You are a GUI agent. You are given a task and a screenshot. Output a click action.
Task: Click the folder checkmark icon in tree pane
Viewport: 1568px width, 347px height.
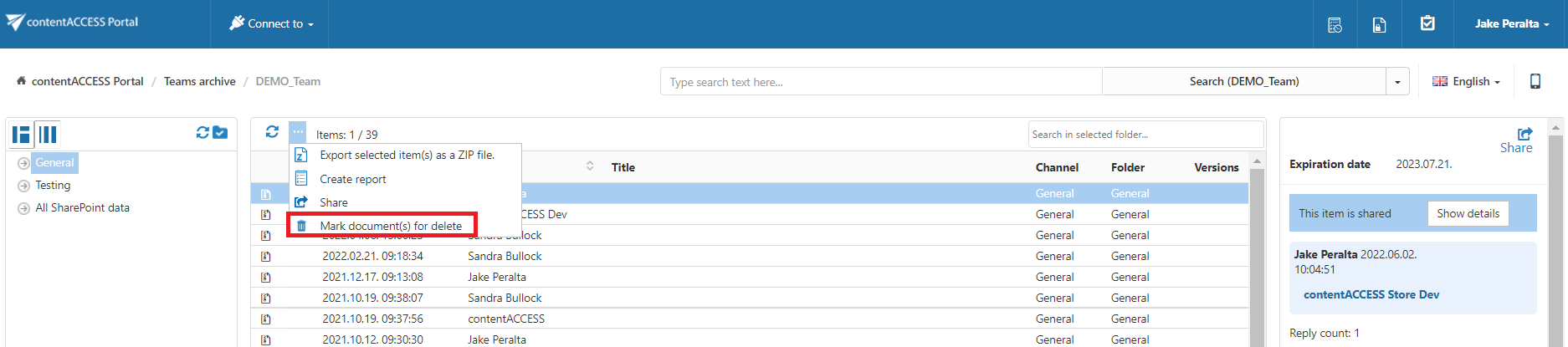(220, 132)
